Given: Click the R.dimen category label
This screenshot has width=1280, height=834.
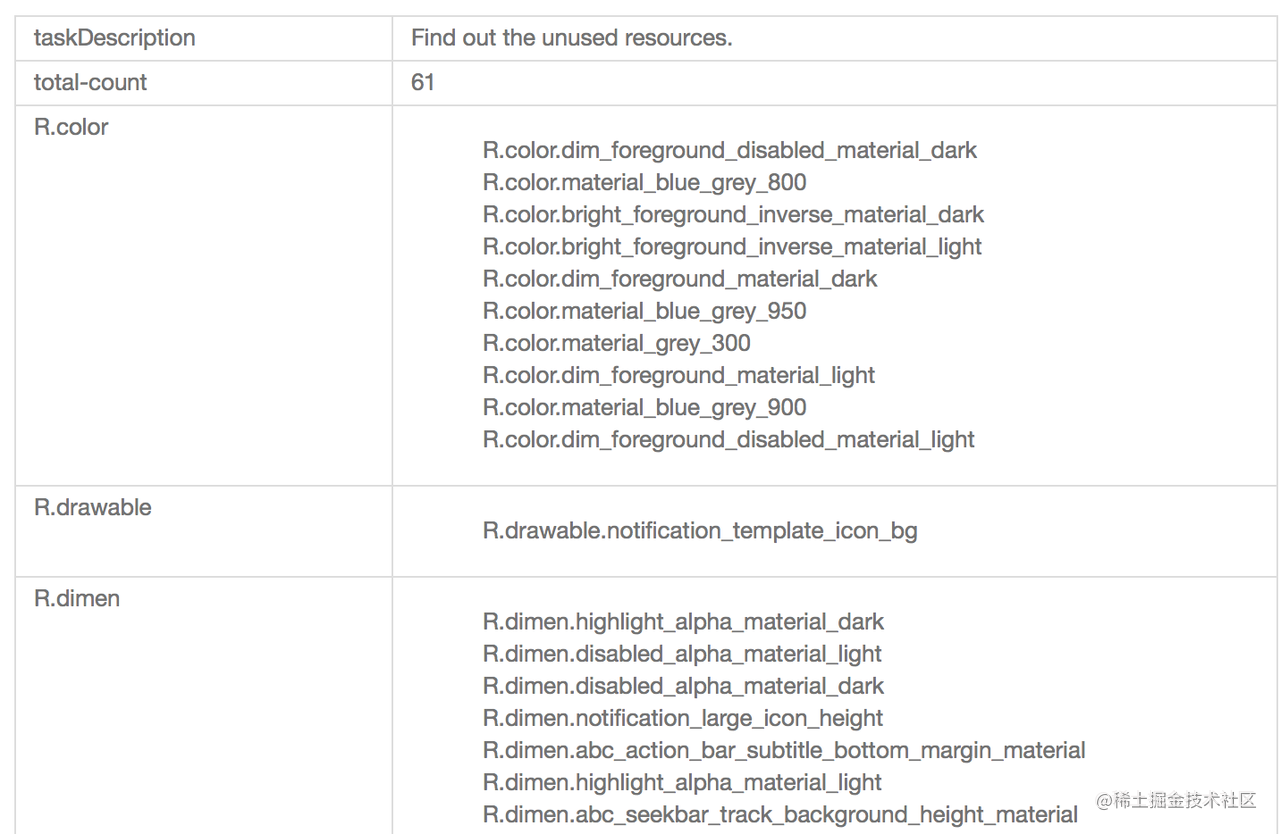Looking at the screenshot, I should [77, 598].
